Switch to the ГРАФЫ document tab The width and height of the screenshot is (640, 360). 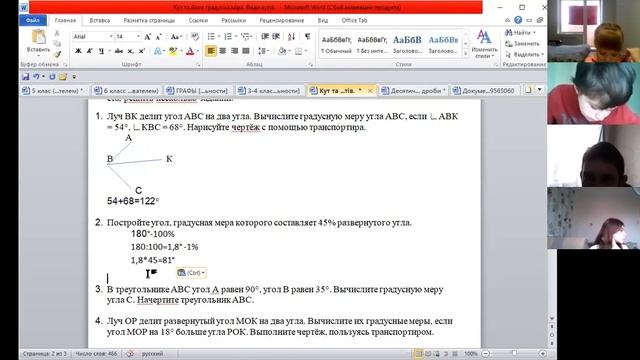pyautogui.click(x=198, y=91)
